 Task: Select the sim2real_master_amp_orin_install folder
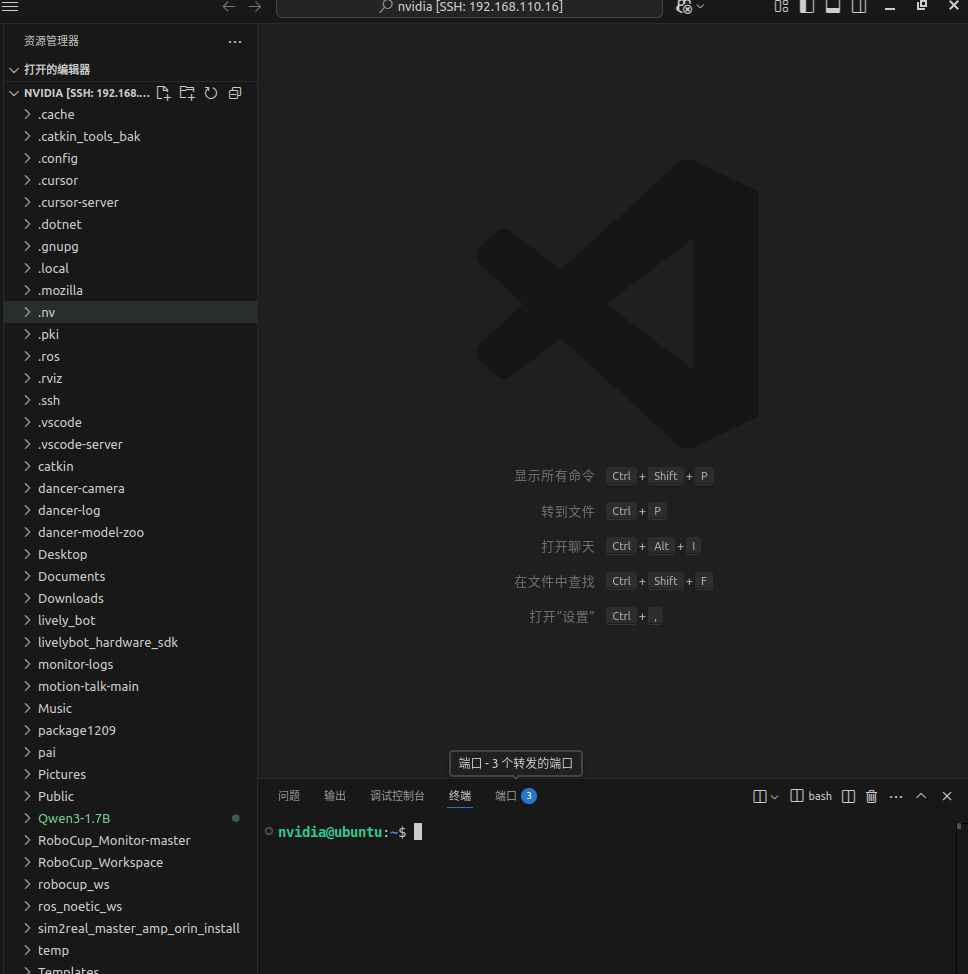[x=130, y=928]
